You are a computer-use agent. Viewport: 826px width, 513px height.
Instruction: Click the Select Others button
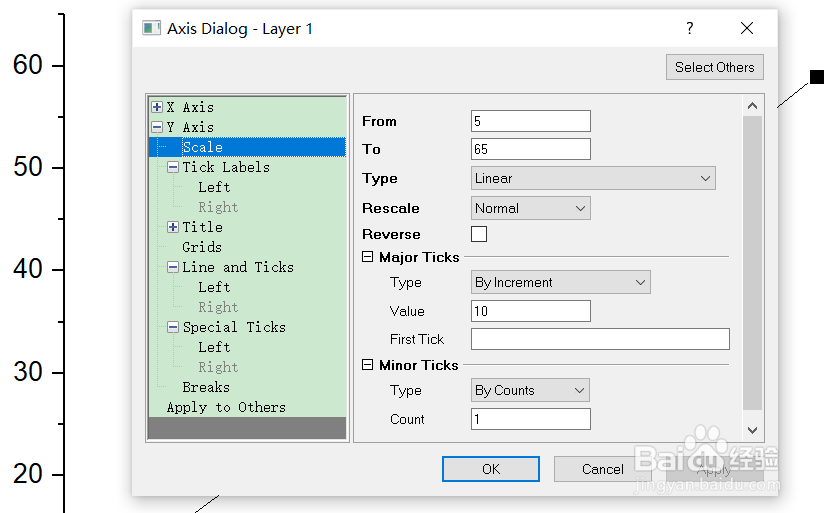pyautogui.click(x=714, y=67)
